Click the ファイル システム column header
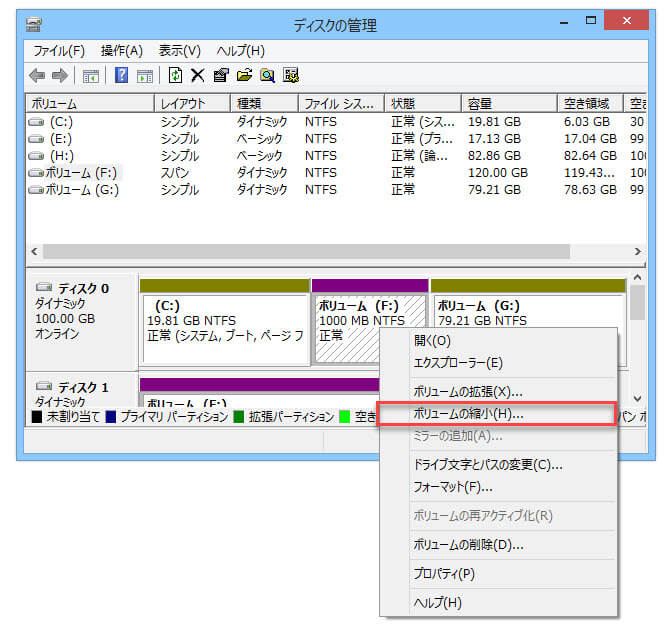Viewport: 667px width, 625px height. [340, 104]
